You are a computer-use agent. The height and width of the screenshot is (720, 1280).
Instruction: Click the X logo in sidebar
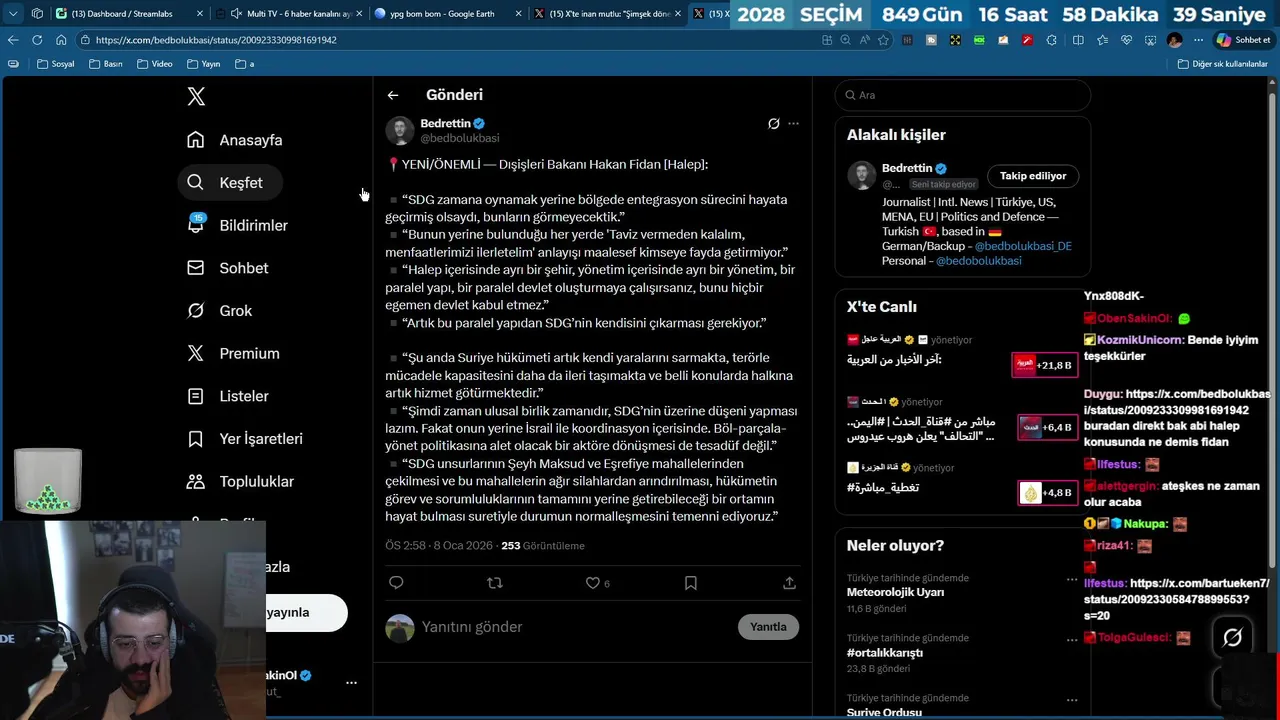(x=196, y=96)
